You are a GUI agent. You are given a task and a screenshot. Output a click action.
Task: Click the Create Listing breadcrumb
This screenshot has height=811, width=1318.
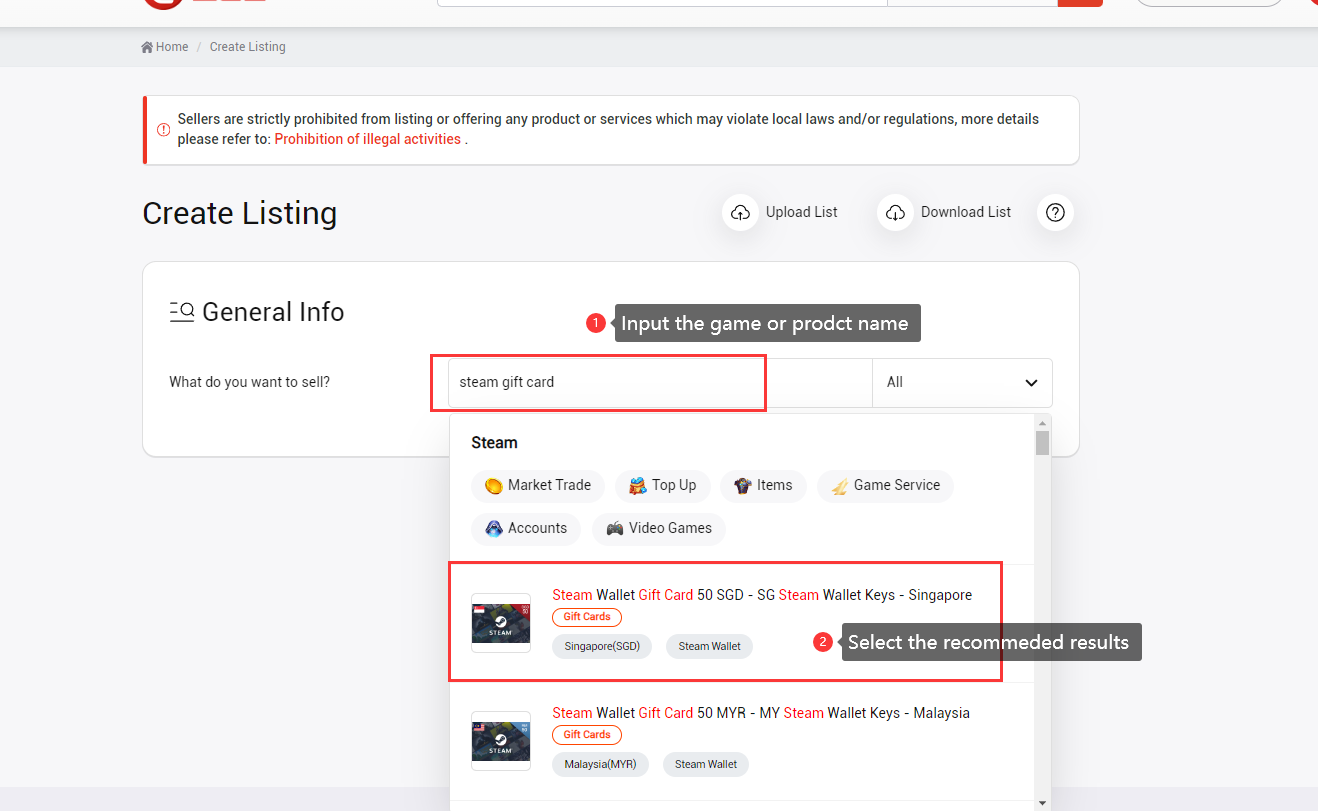247,47
